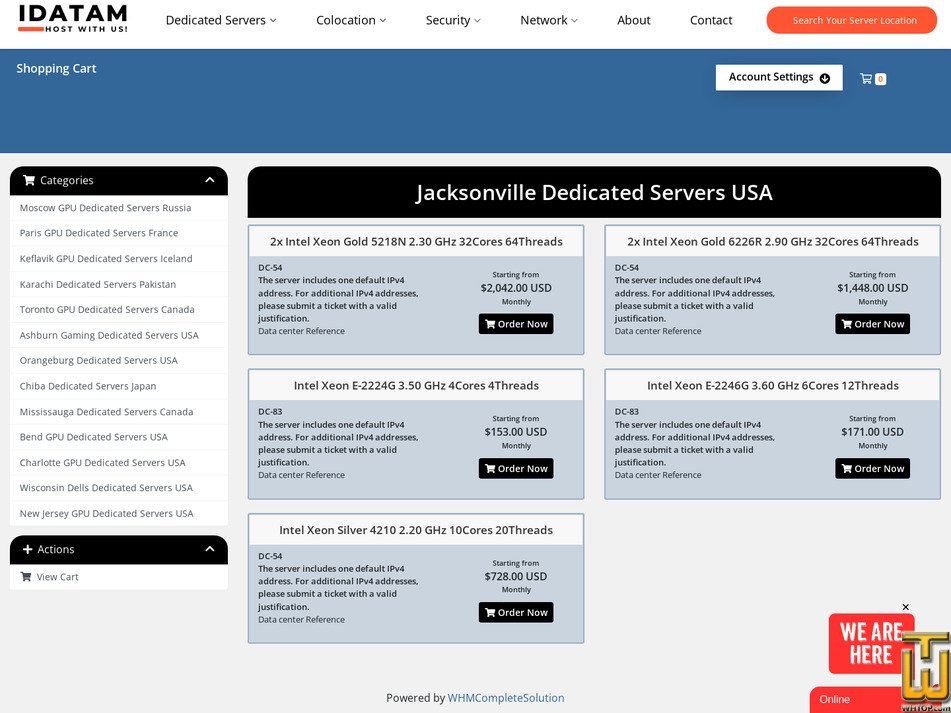Screen dimensions: 951x713
Task: Order the Xeon Silver 4210 server
Action: click(516, 612)
